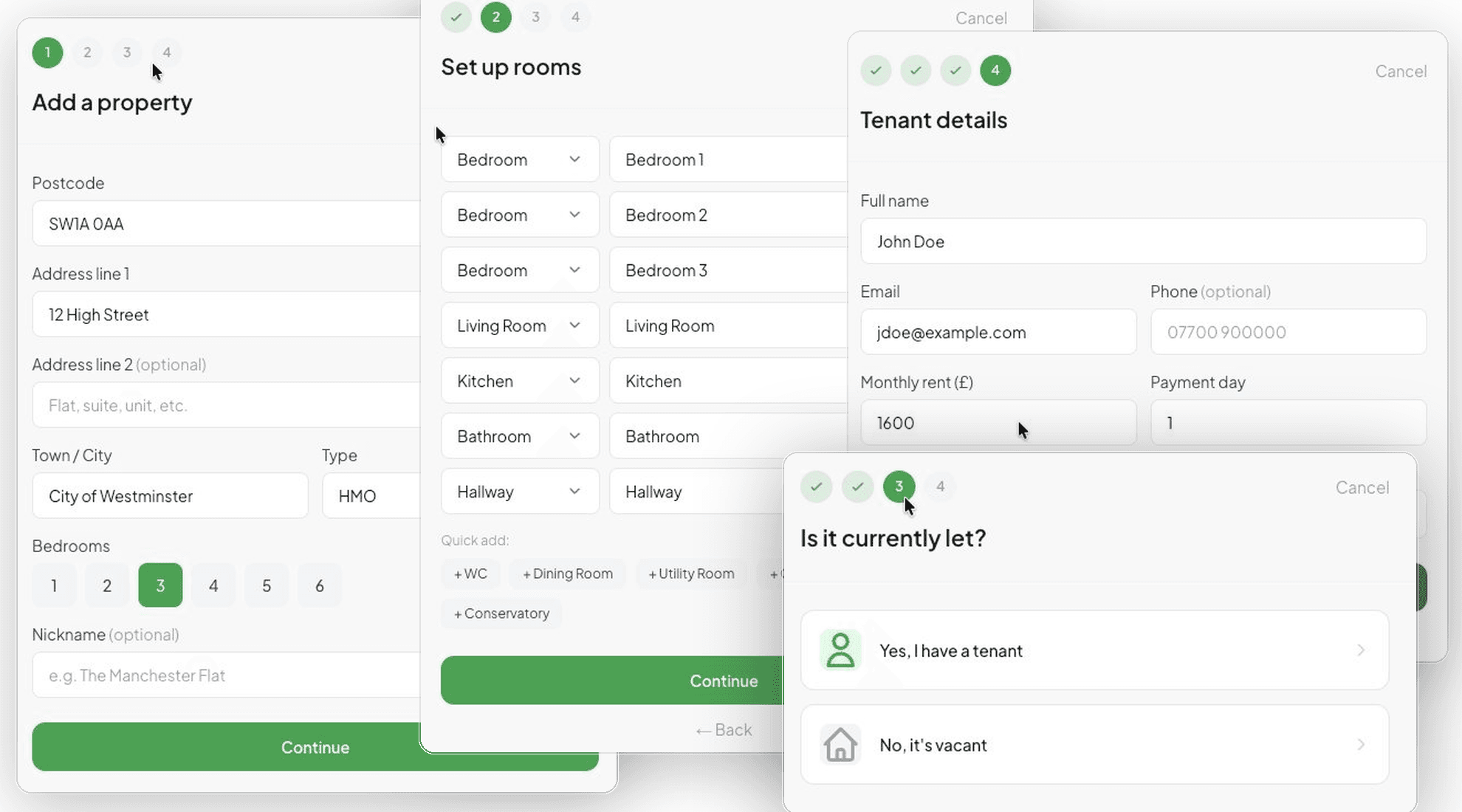1462x812 pixels.
Task: Click step 3 circle in Set up rooms window
Action: coord(536,17)
